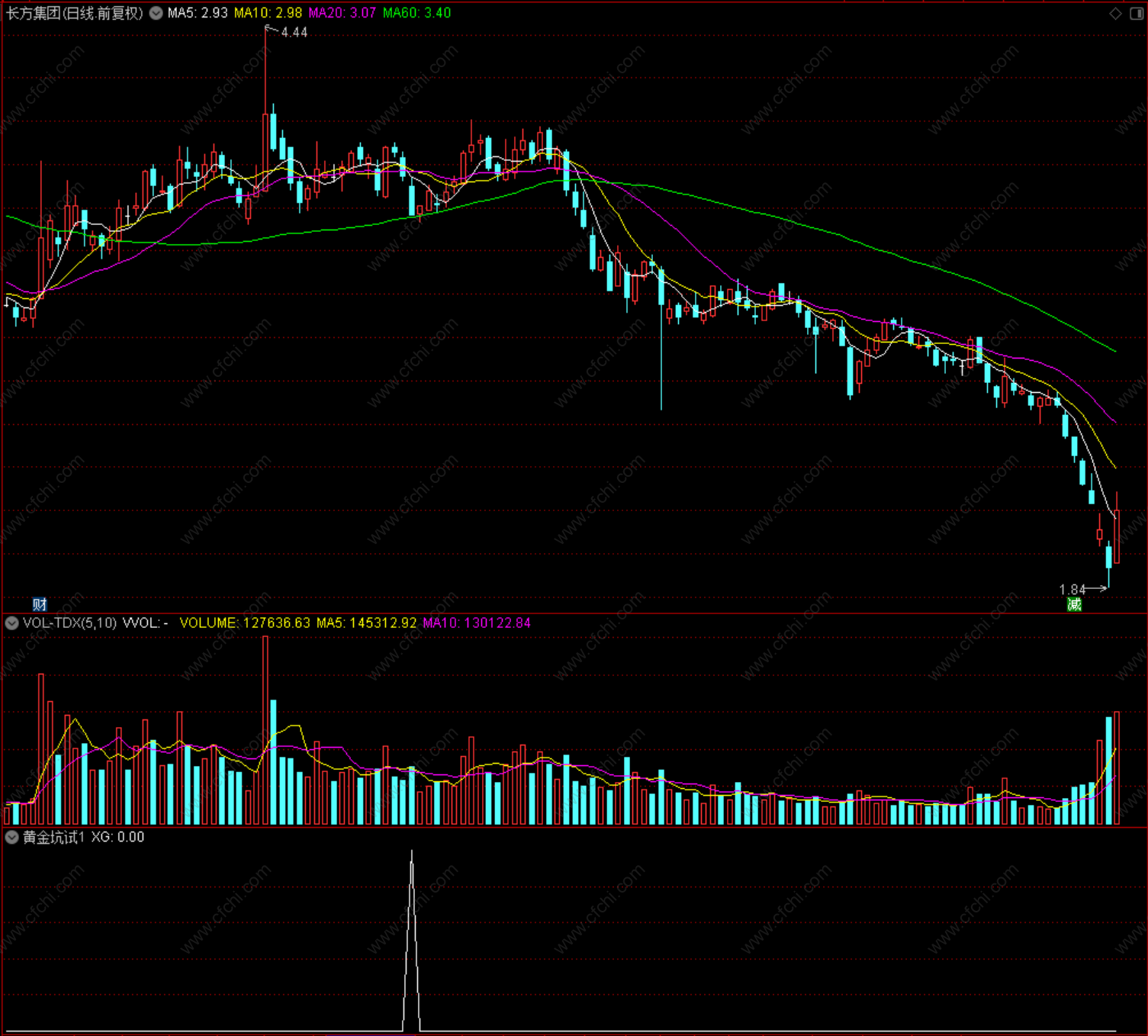
Task: Click the MA20: 3.07 label
Action: (x=342, y=13)
